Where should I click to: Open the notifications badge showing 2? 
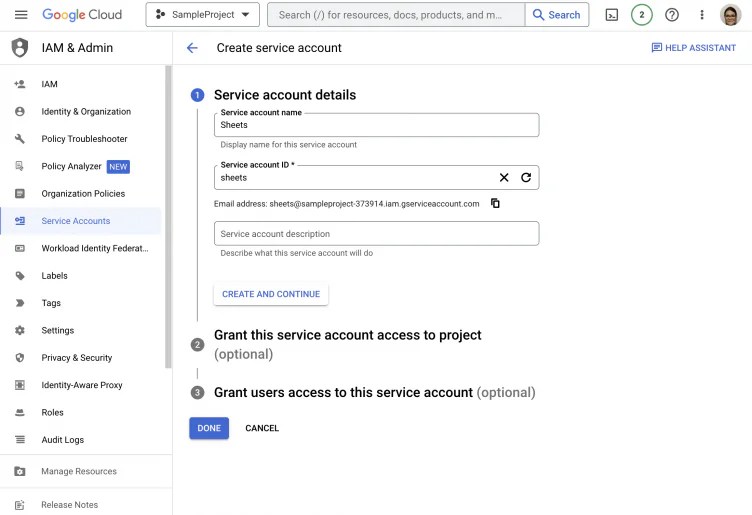tap(642, 15)
